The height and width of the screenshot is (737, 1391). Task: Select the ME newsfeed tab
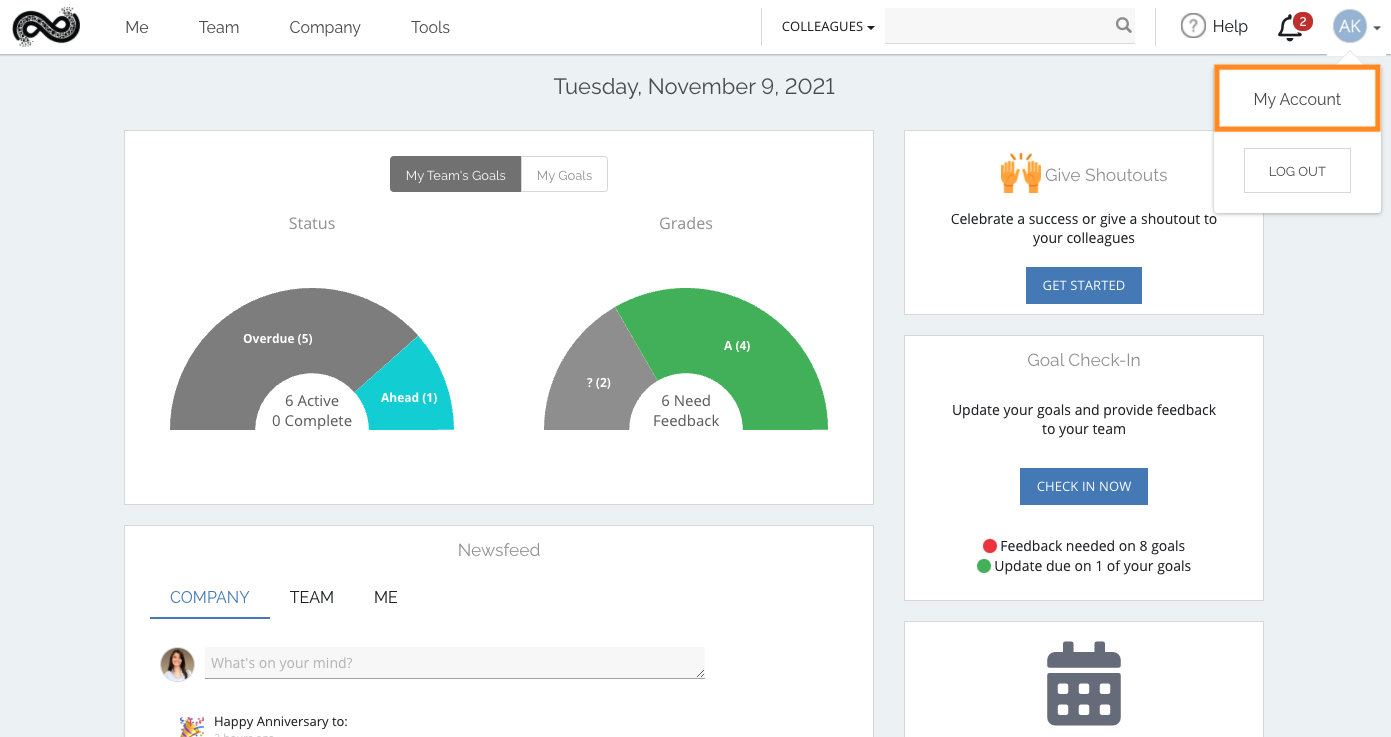[x=386, y=597]
